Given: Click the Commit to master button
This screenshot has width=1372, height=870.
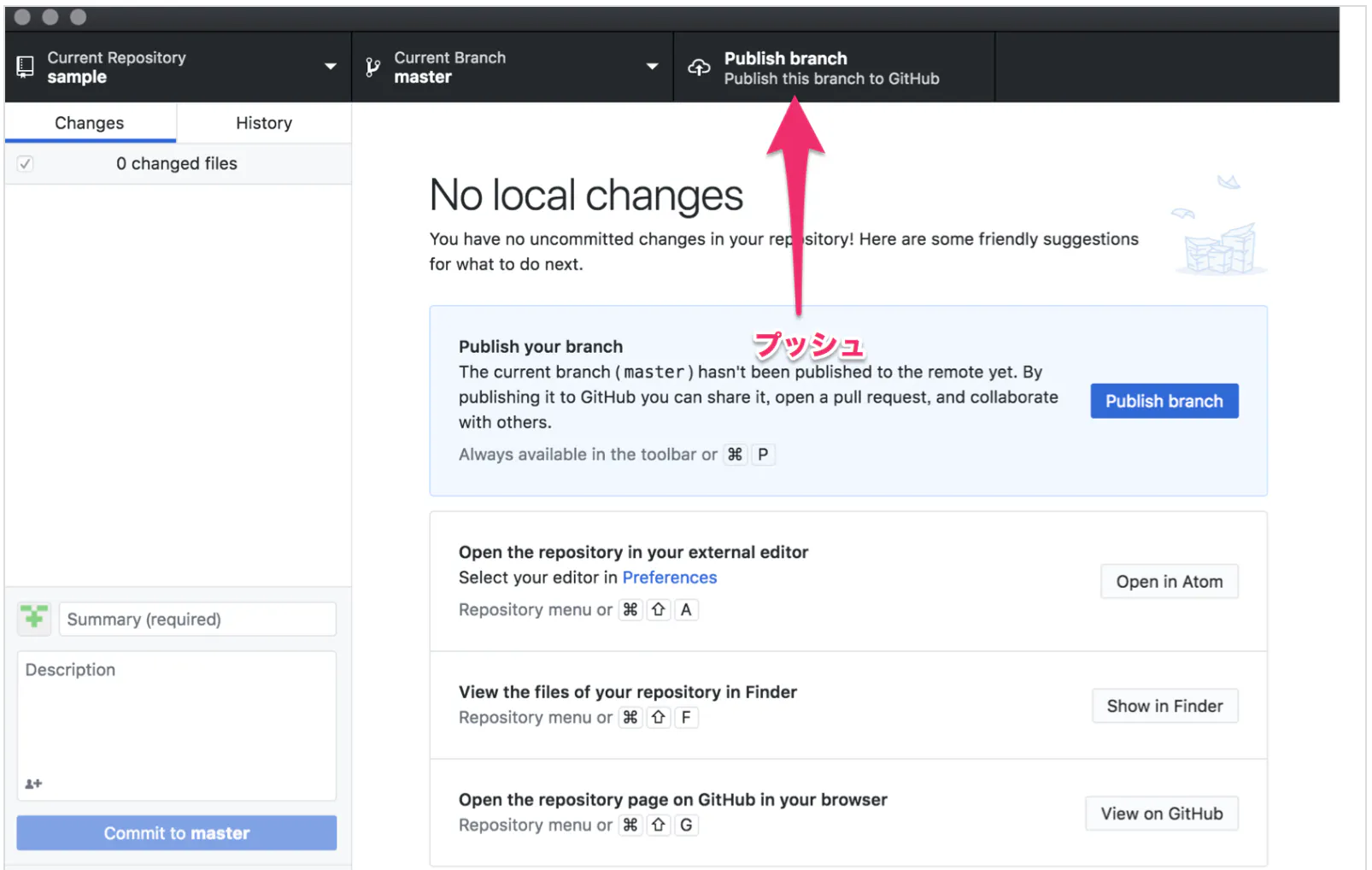Looking at the screenshot, I should (x=177, y=832).
